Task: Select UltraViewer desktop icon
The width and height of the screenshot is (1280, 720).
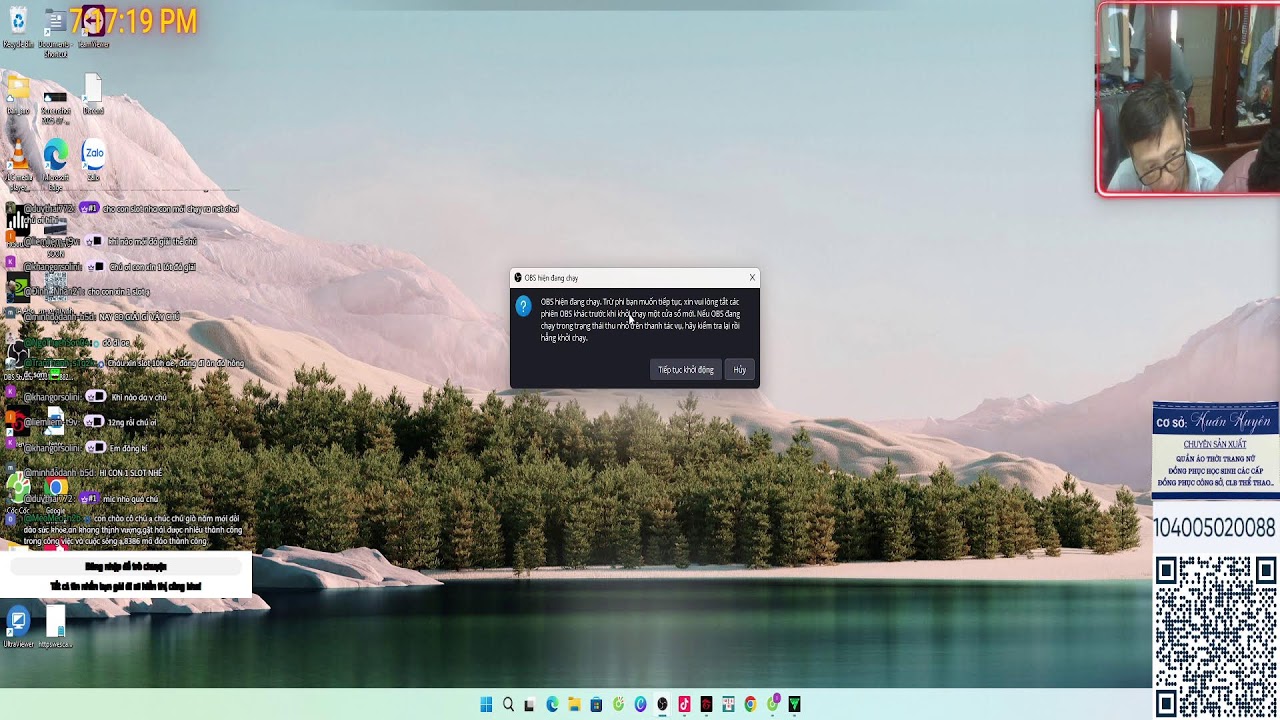Action: click(18, 627)
